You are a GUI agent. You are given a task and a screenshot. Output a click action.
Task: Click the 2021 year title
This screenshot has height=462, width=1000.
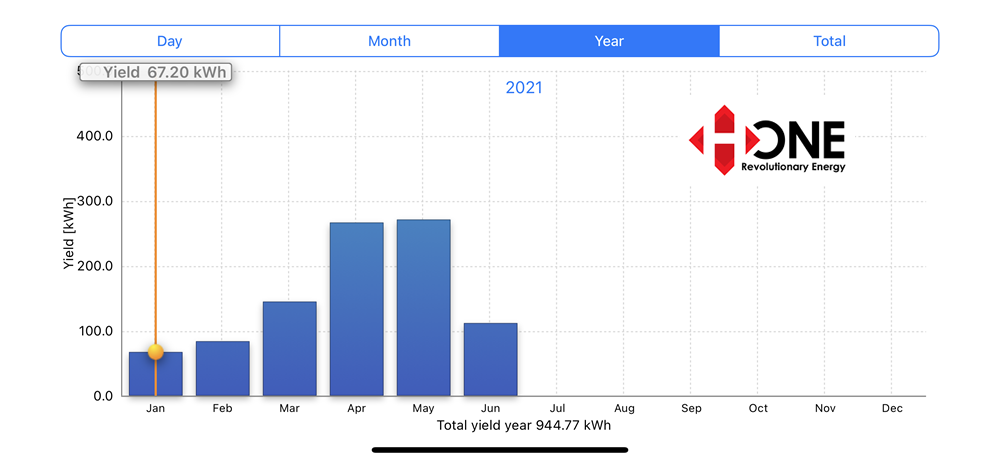coord(524,88)
